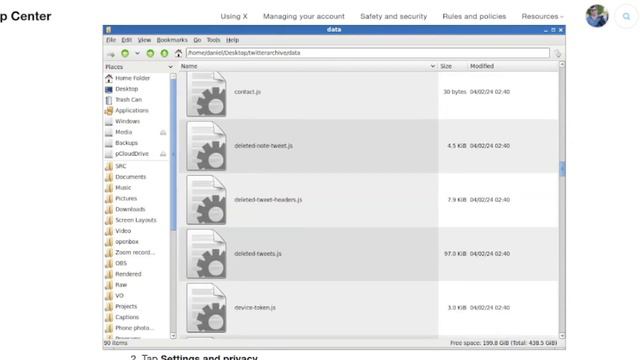Open Using X in Help Center nav
The height and width of the screenshot is (360, 640).
pos(234,16)
